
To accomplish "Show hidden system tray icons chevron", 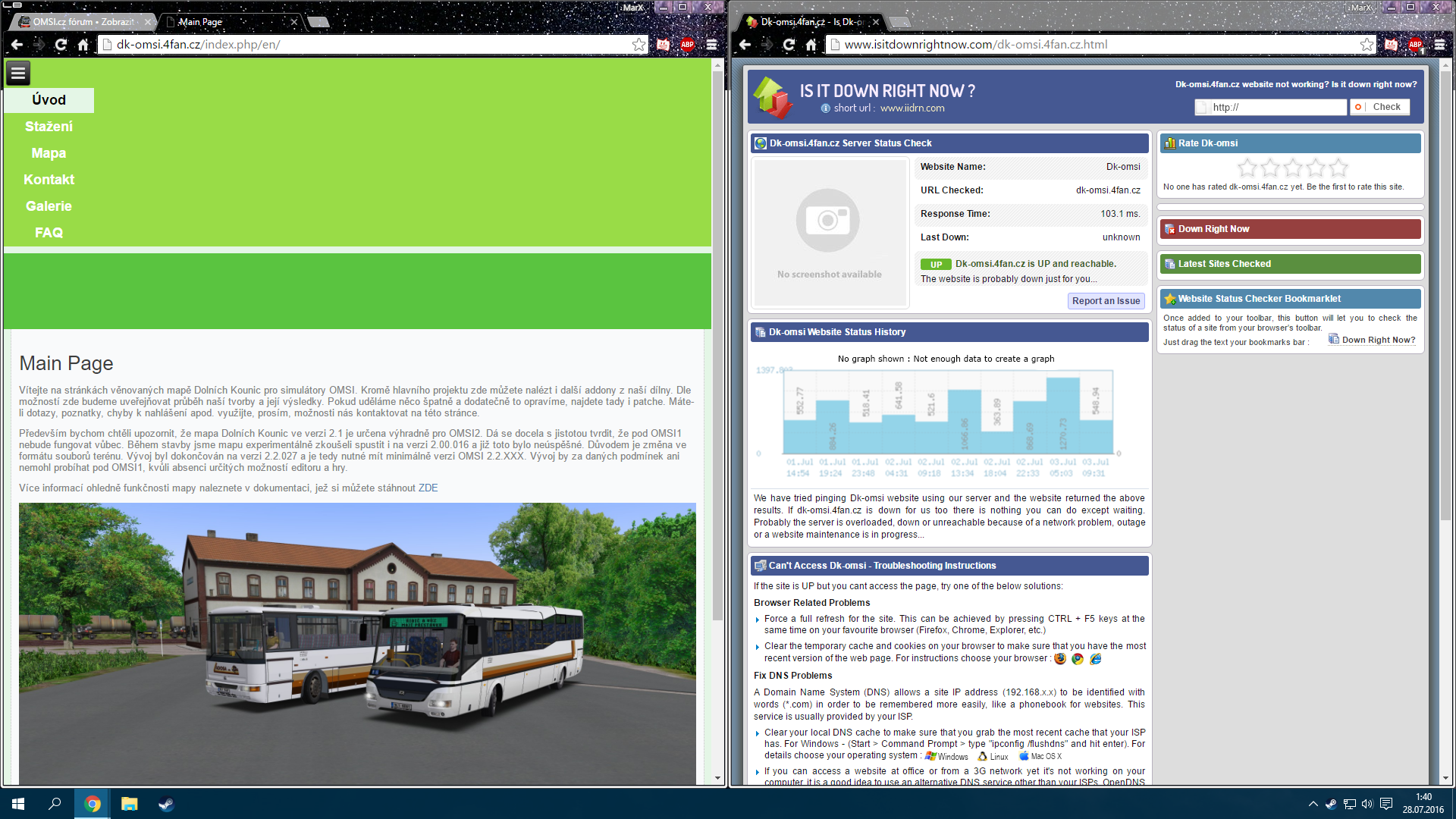I will tap(1313, 804).
